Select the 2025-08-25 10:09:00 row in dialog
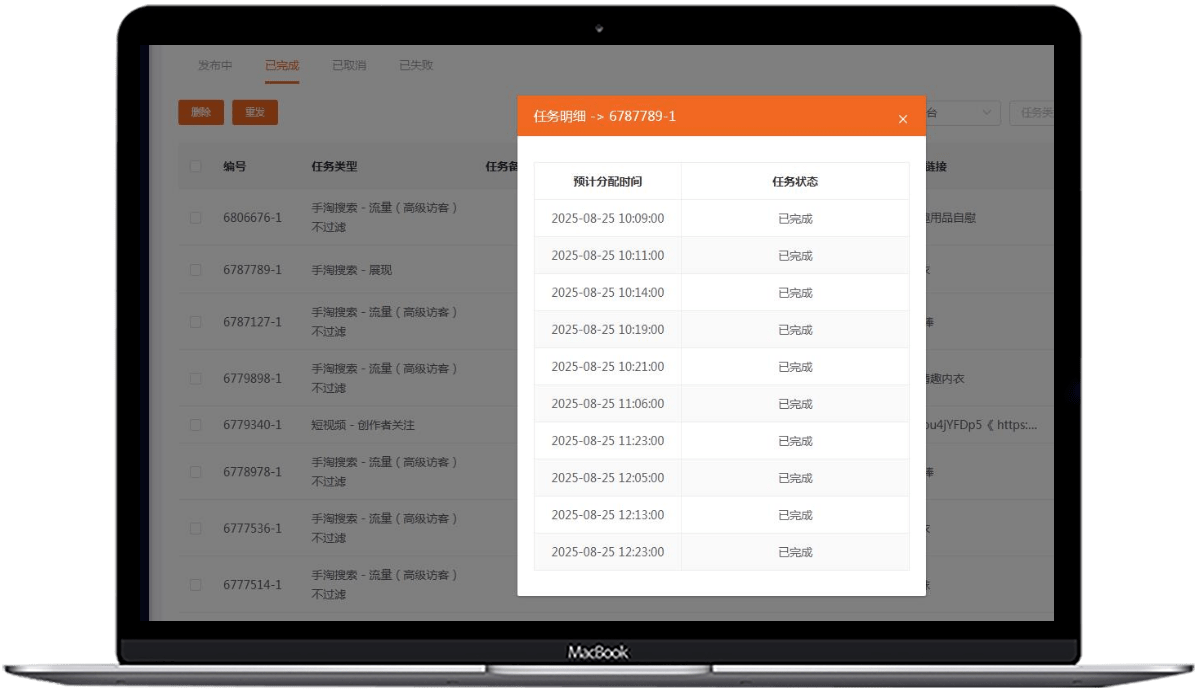 607,219
